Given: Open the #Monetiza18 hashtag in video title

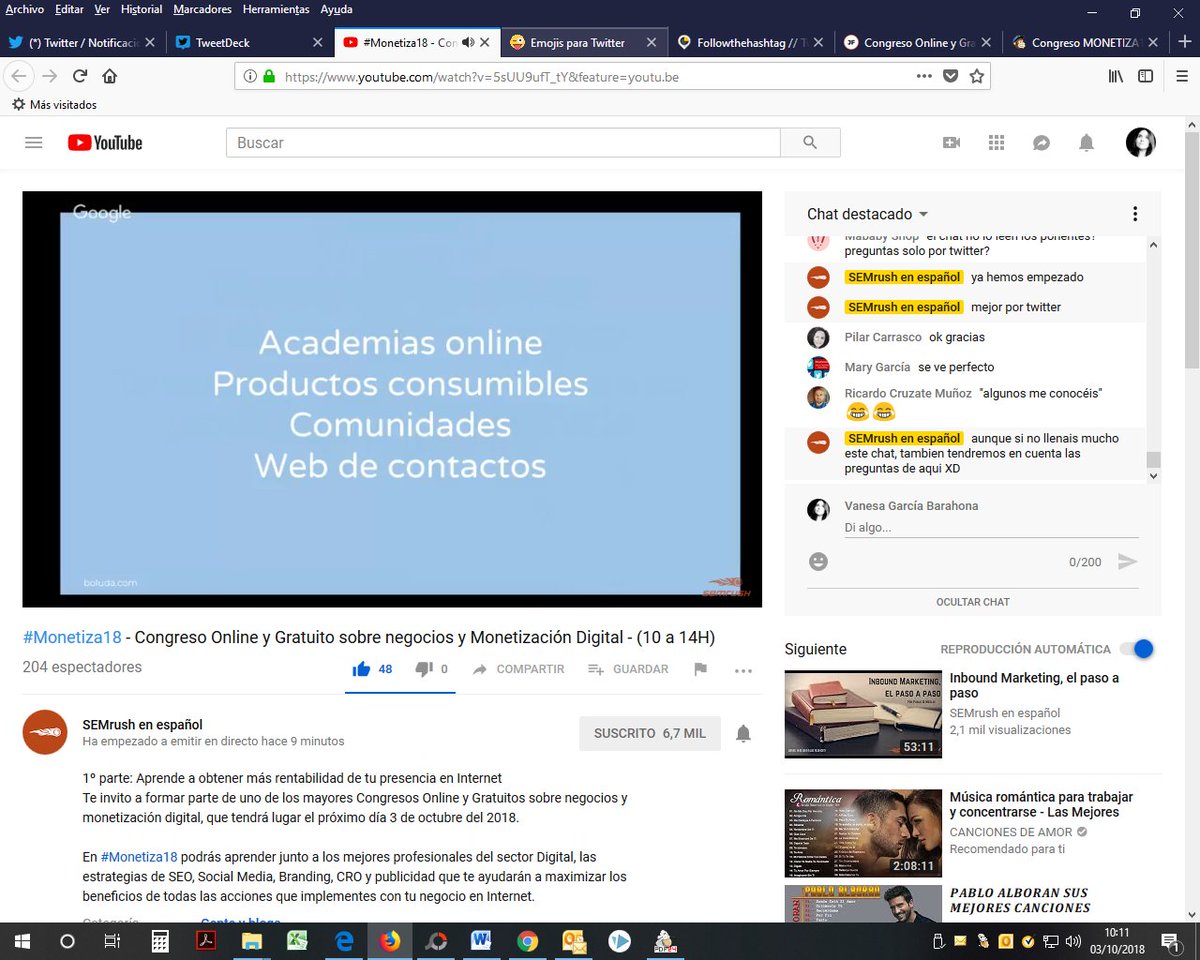Looking at the screenshot, I should 72,637.
